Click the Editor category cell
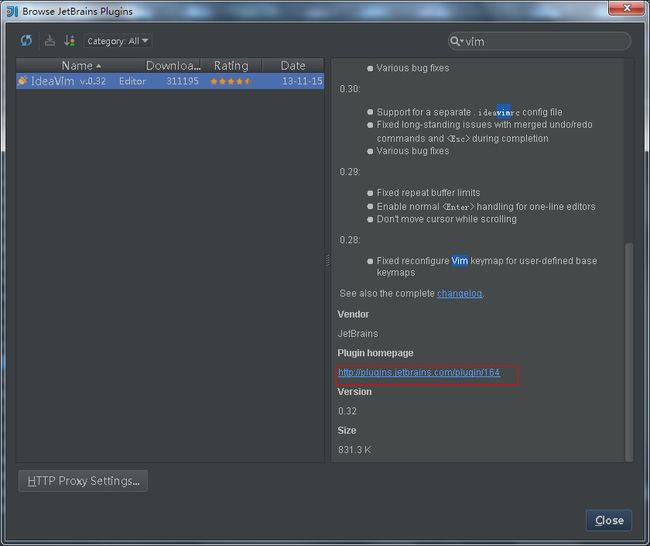 coord(132,81)
